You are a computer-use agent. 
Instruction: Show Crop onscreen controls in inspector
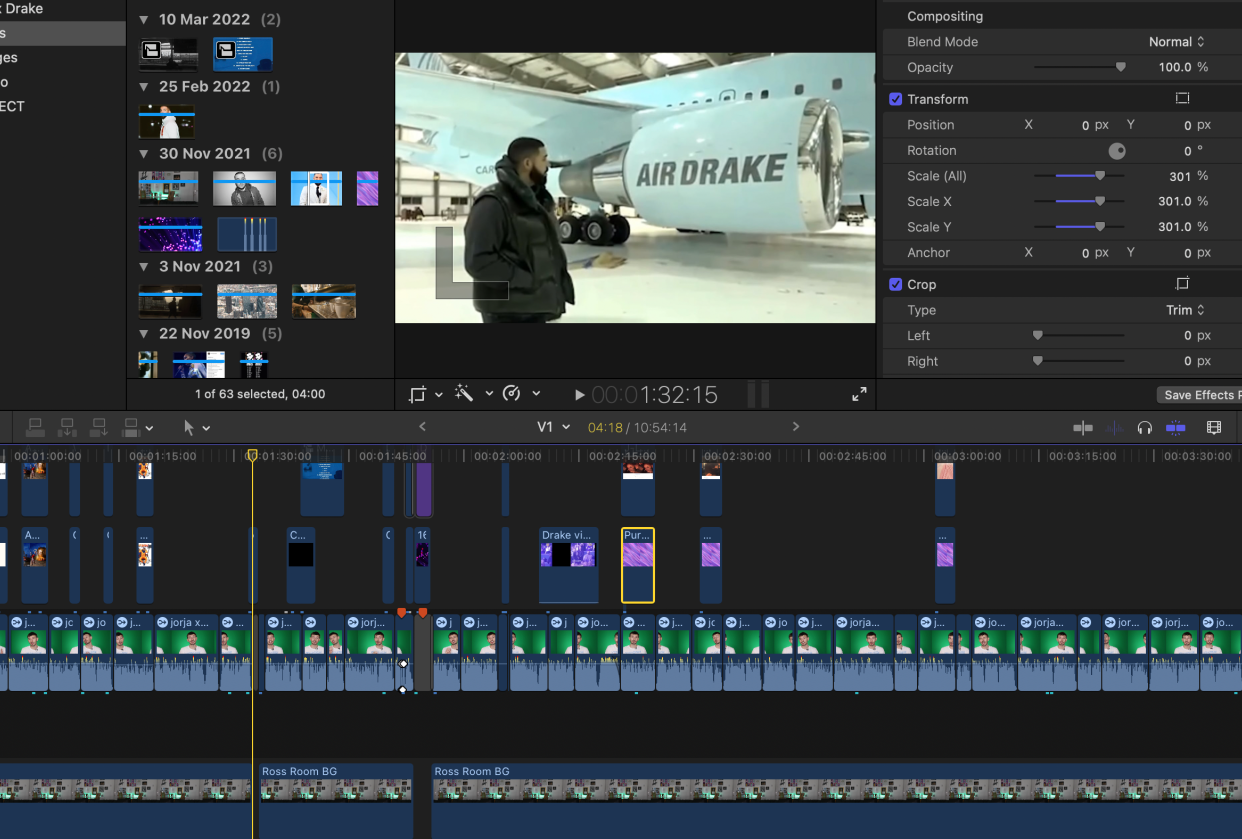pyautogui.click(x=1182, y=284)
